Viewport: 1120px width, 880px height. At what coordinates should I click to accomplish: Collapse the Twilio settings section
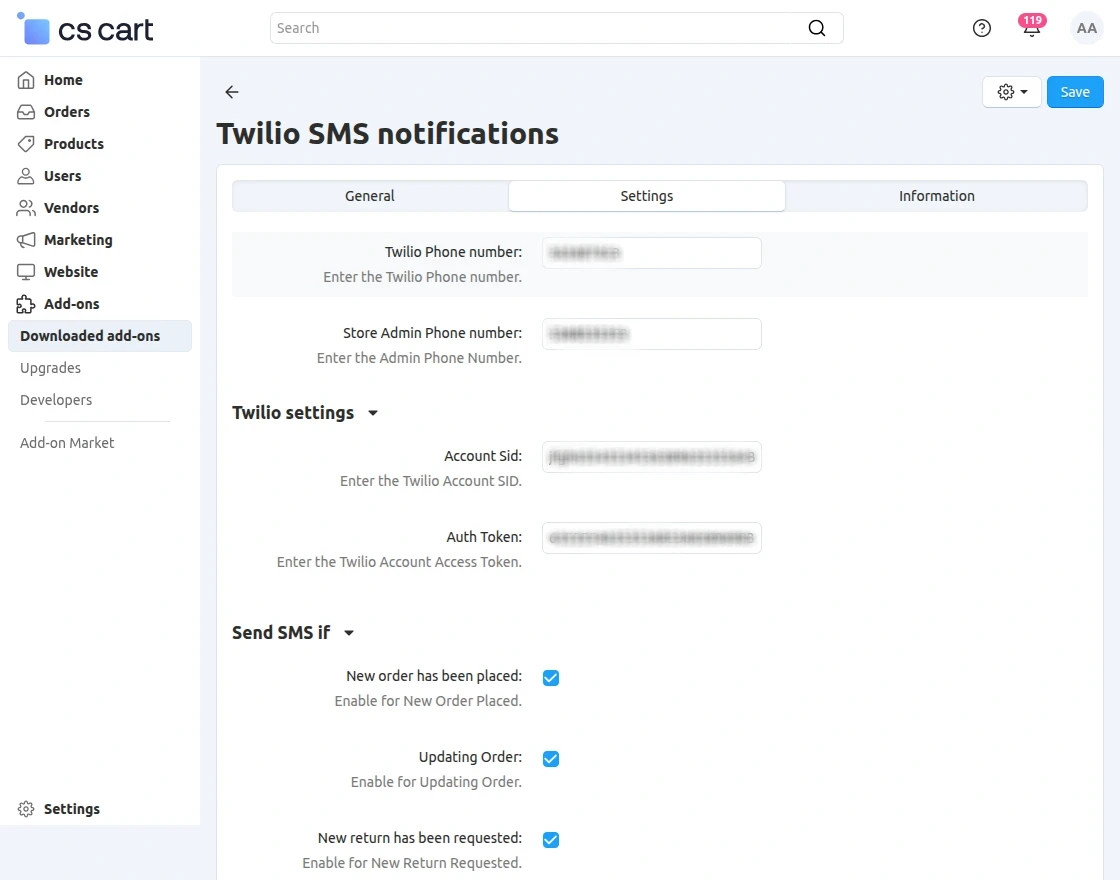[372, 413]
